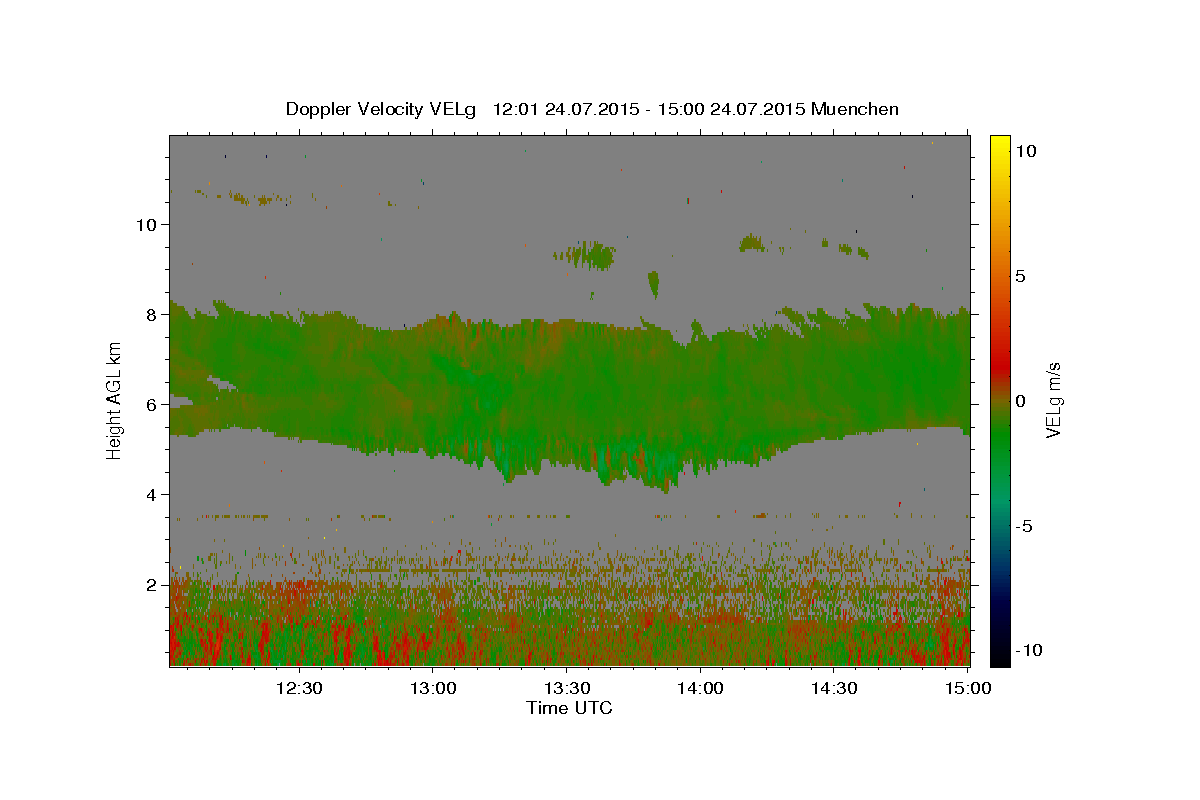Click the 14:00 time axis tick label
This screenshot has height=800, width=1200.
pos(701,688)
